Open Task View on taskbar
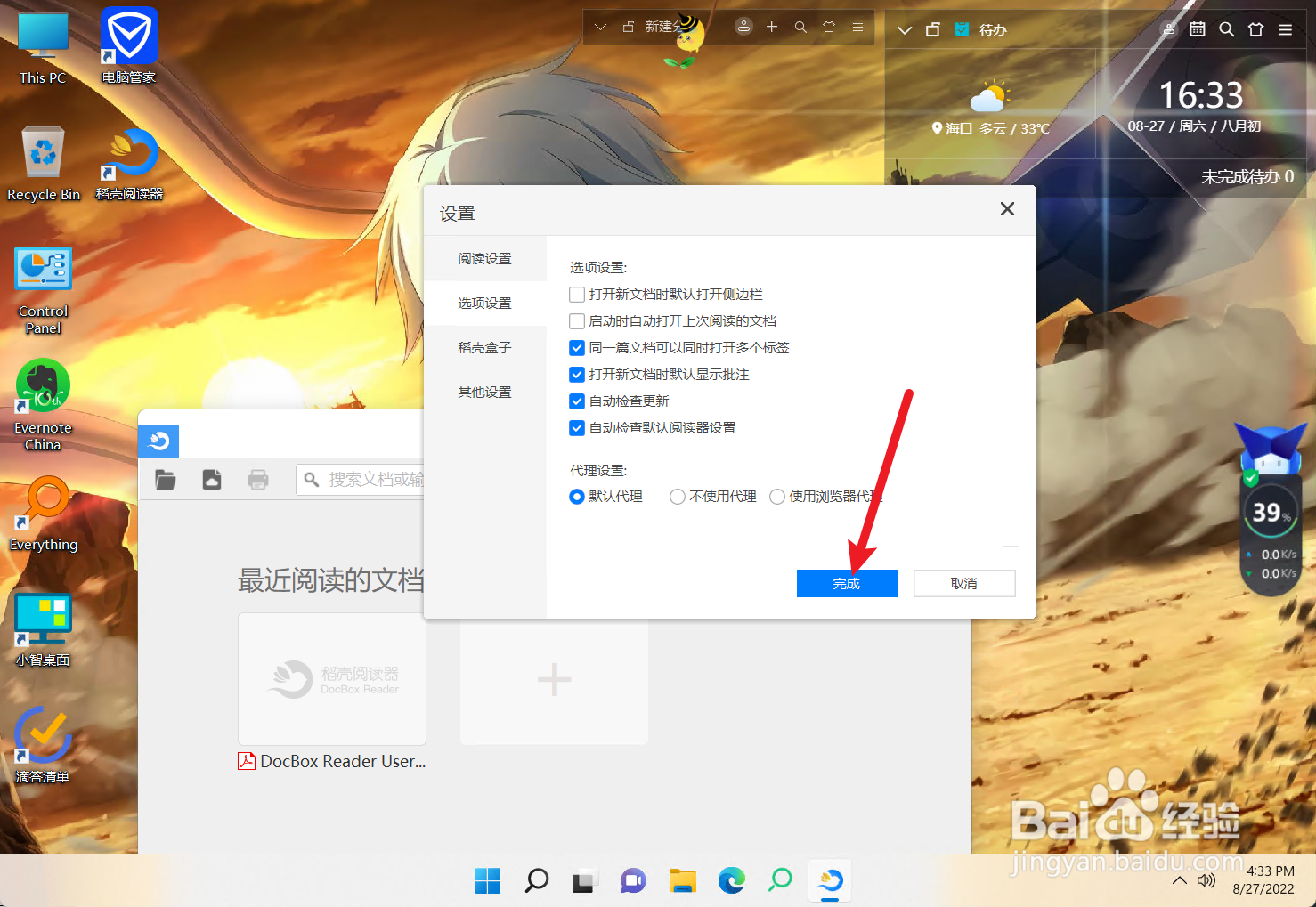Screen dimensions: 1316x907 584,880
